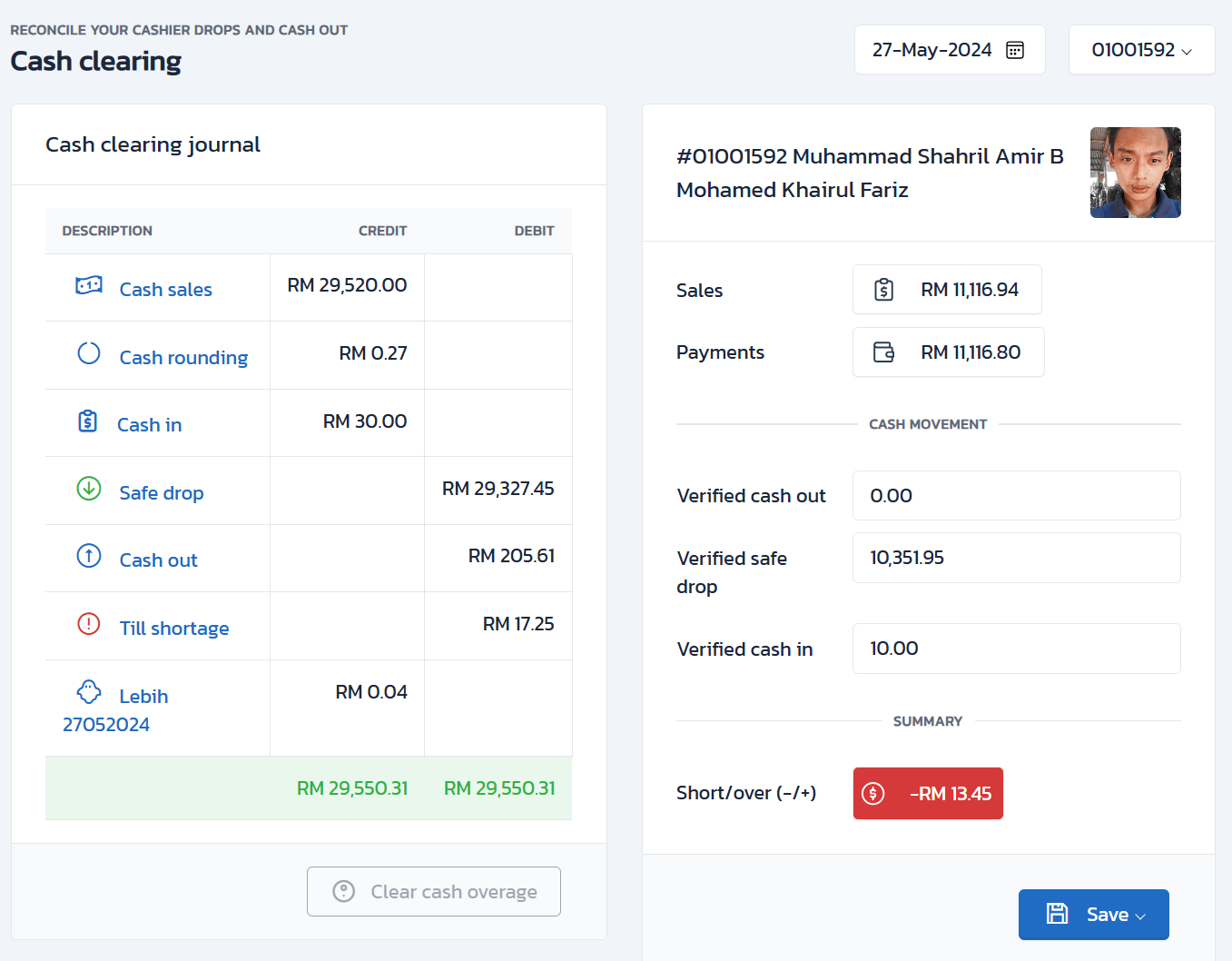
Task: Open the Safe drop journal link
Action: coord(162,493)
